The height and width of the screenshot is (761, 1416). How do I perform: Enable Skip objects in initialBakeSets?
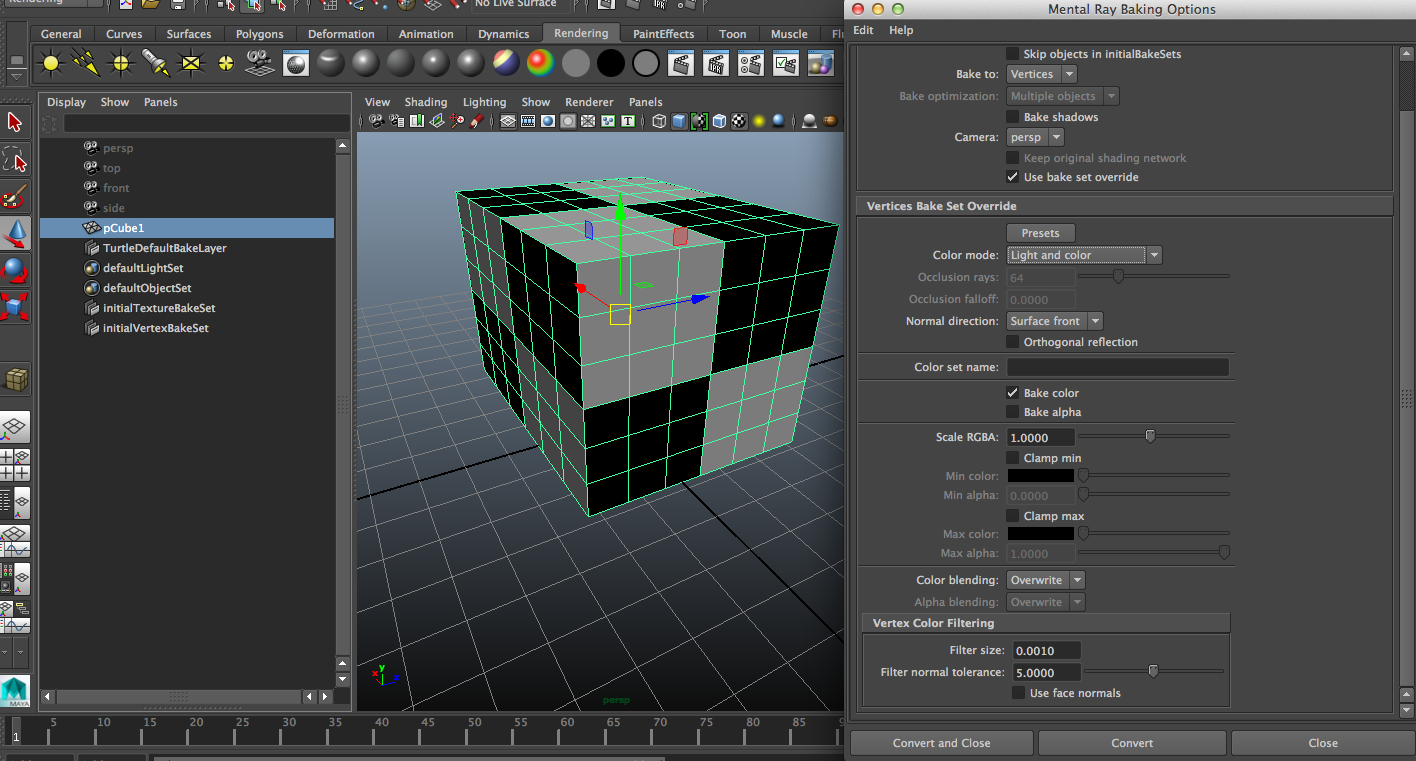coord(1013,54)
